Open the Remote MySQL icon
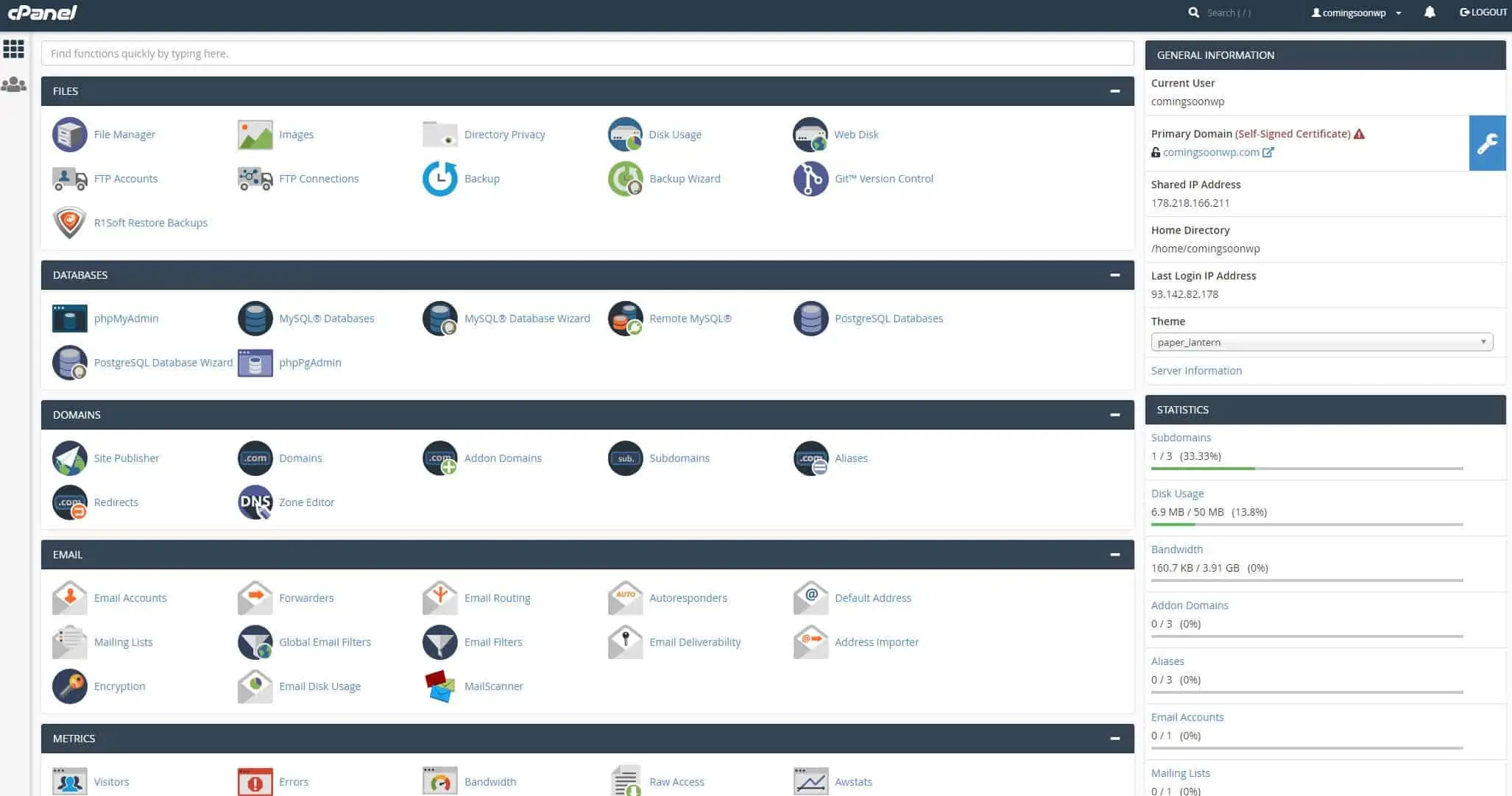Viewport: 1512px width, 796px height. (626, 319)
